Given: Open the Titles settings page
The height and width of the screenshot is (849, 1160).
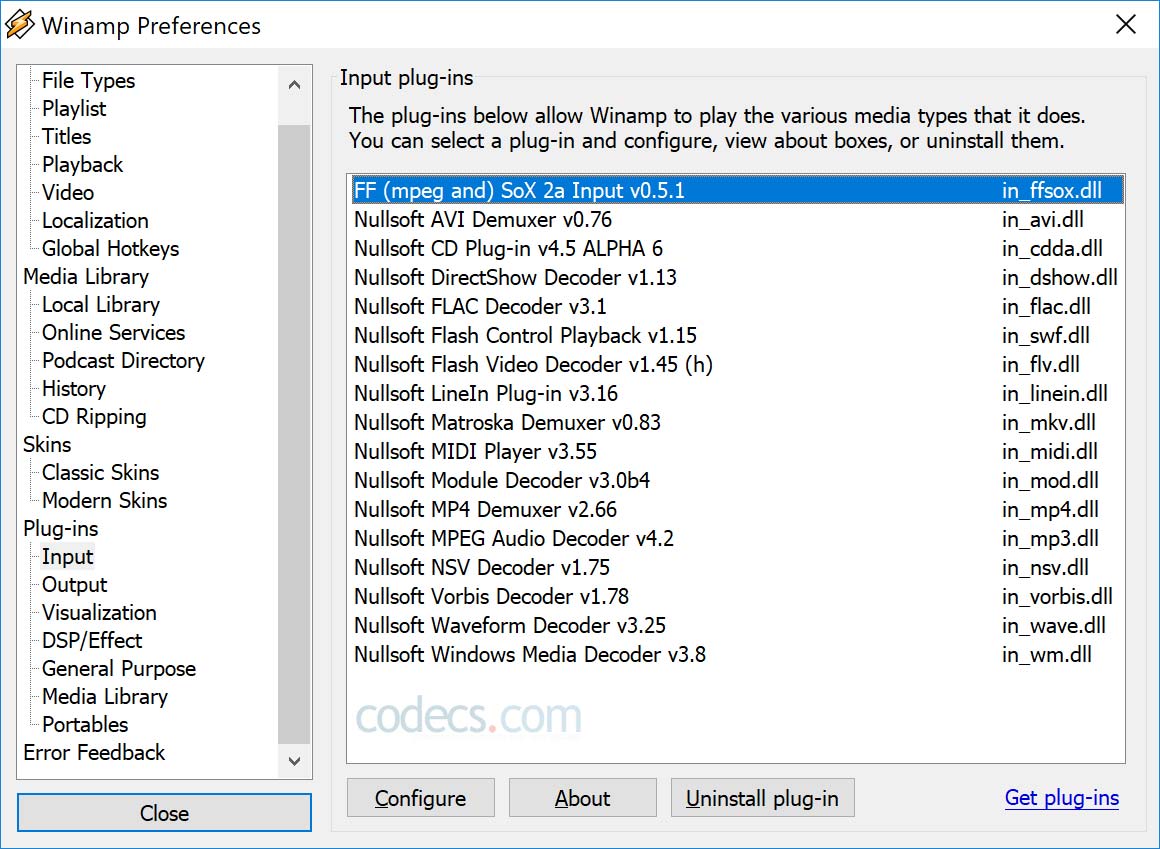Looking at the screenshot, I should coord(67,137).
